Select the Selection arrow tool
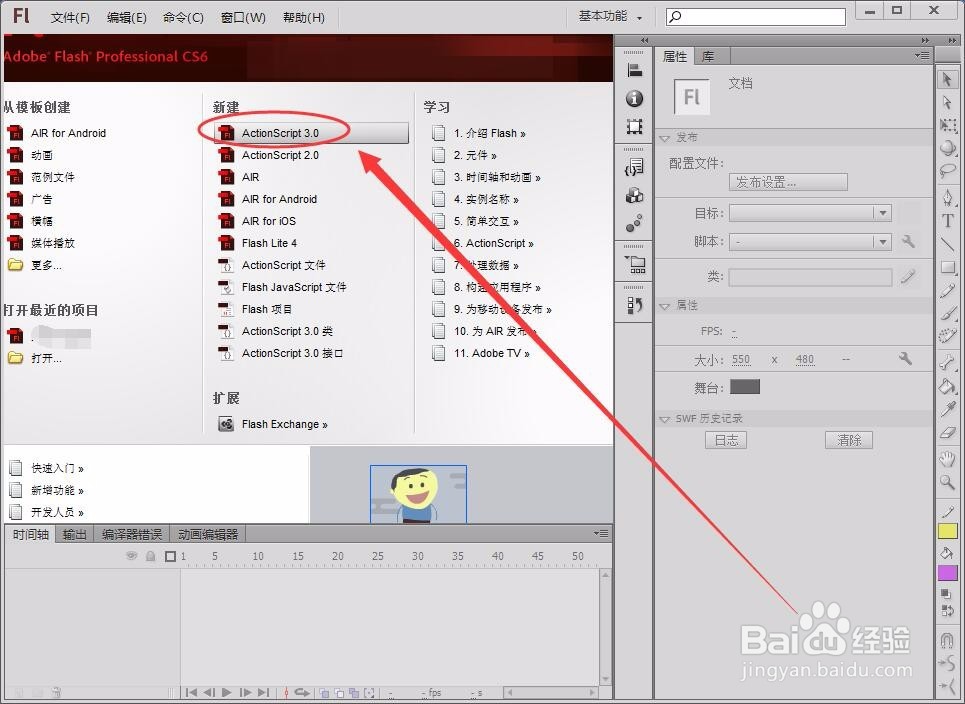 tap(948, 79)
